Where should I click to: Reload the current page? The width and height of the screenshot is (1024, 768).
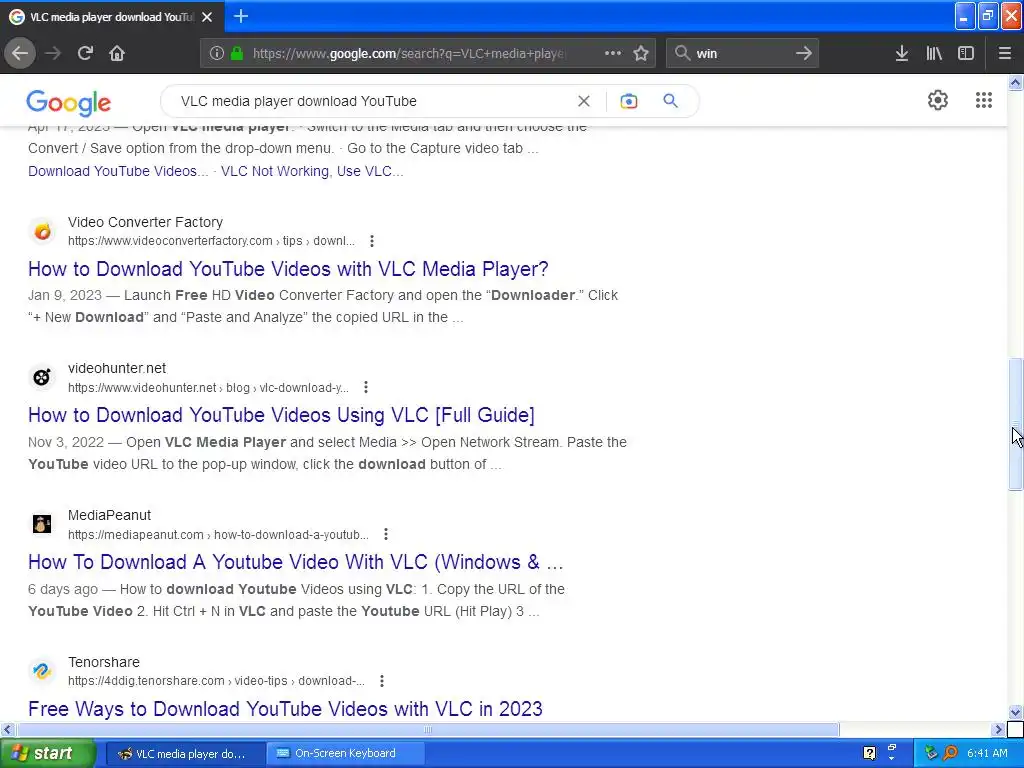click(85, 53)
